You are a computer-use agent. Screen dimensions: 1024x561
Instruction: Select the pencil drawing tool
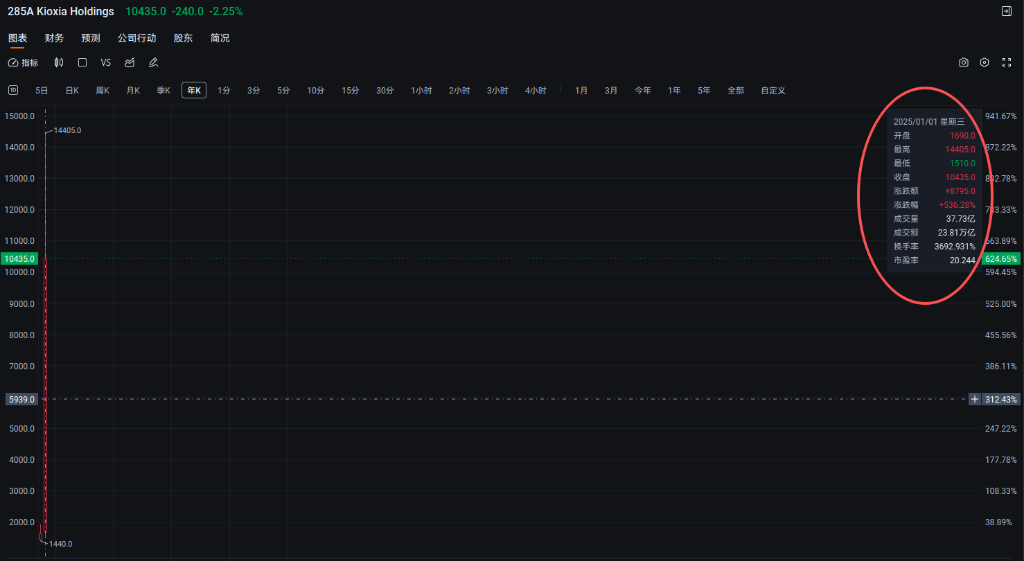tap(153, 62)
